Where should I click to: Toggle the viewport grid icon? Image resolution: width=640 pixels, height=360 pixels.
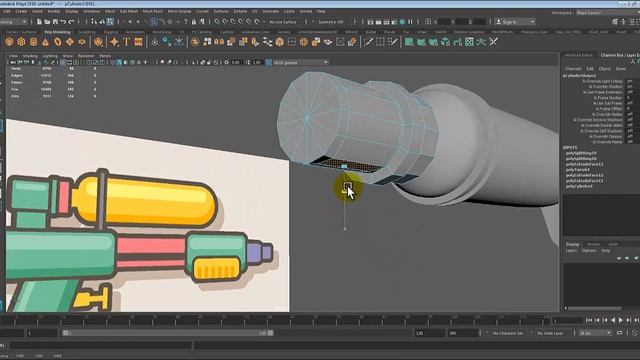pyautogui.click(x=62, y=62)
